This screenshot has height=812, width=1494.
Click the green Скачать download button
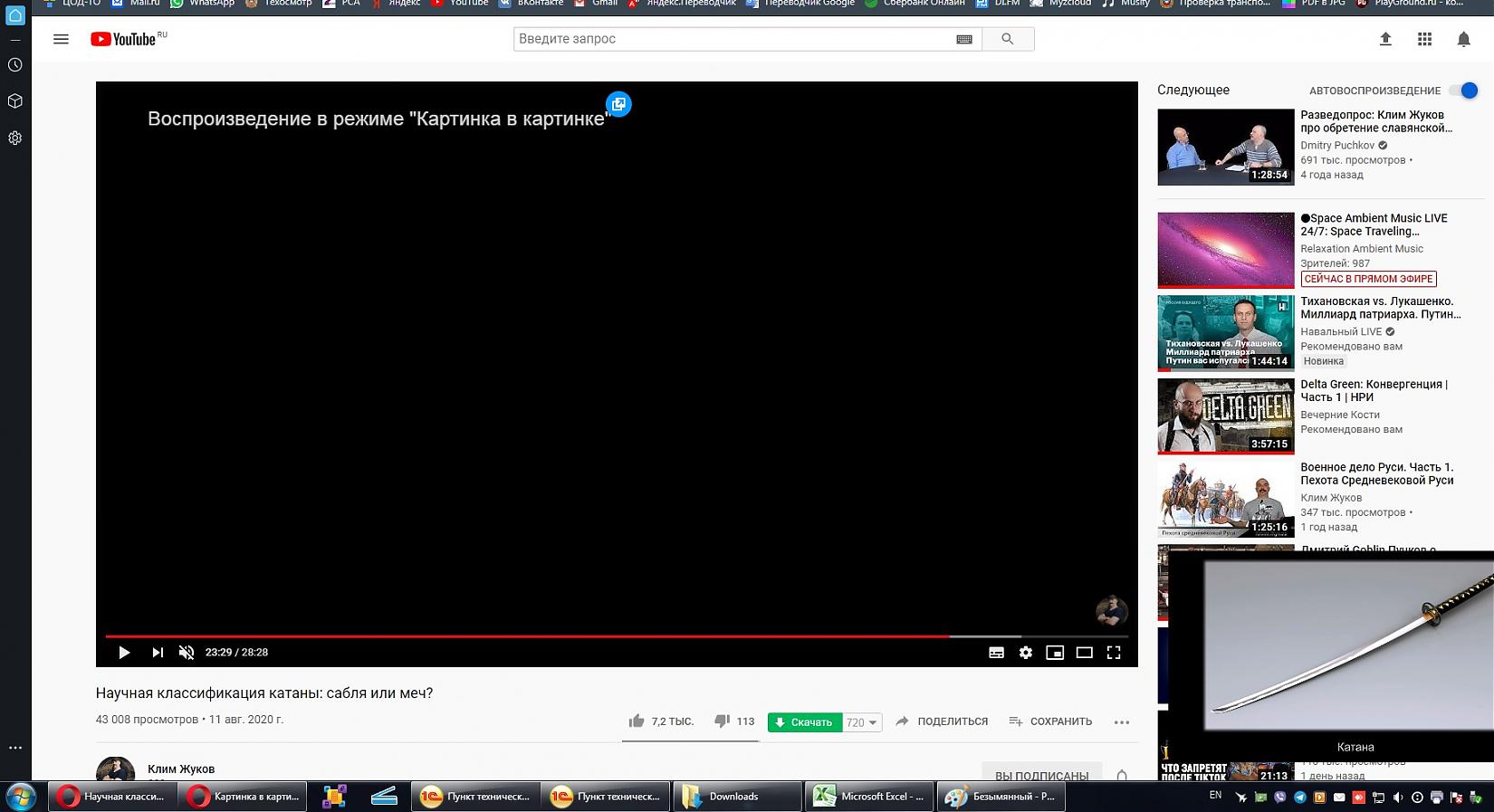805,722
